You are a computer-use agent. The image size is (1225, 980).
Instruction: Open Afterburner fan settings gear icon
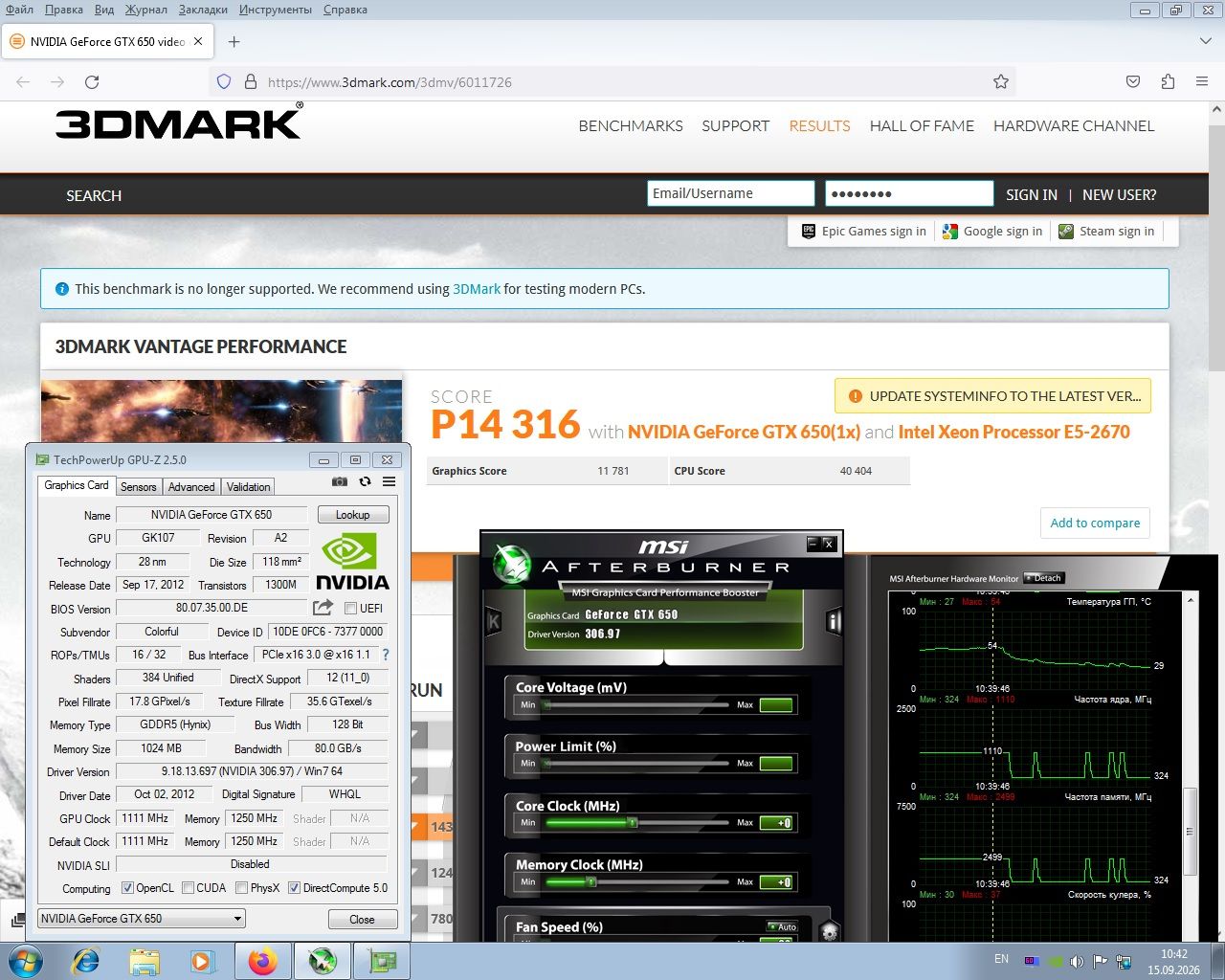tap(830, 930)
